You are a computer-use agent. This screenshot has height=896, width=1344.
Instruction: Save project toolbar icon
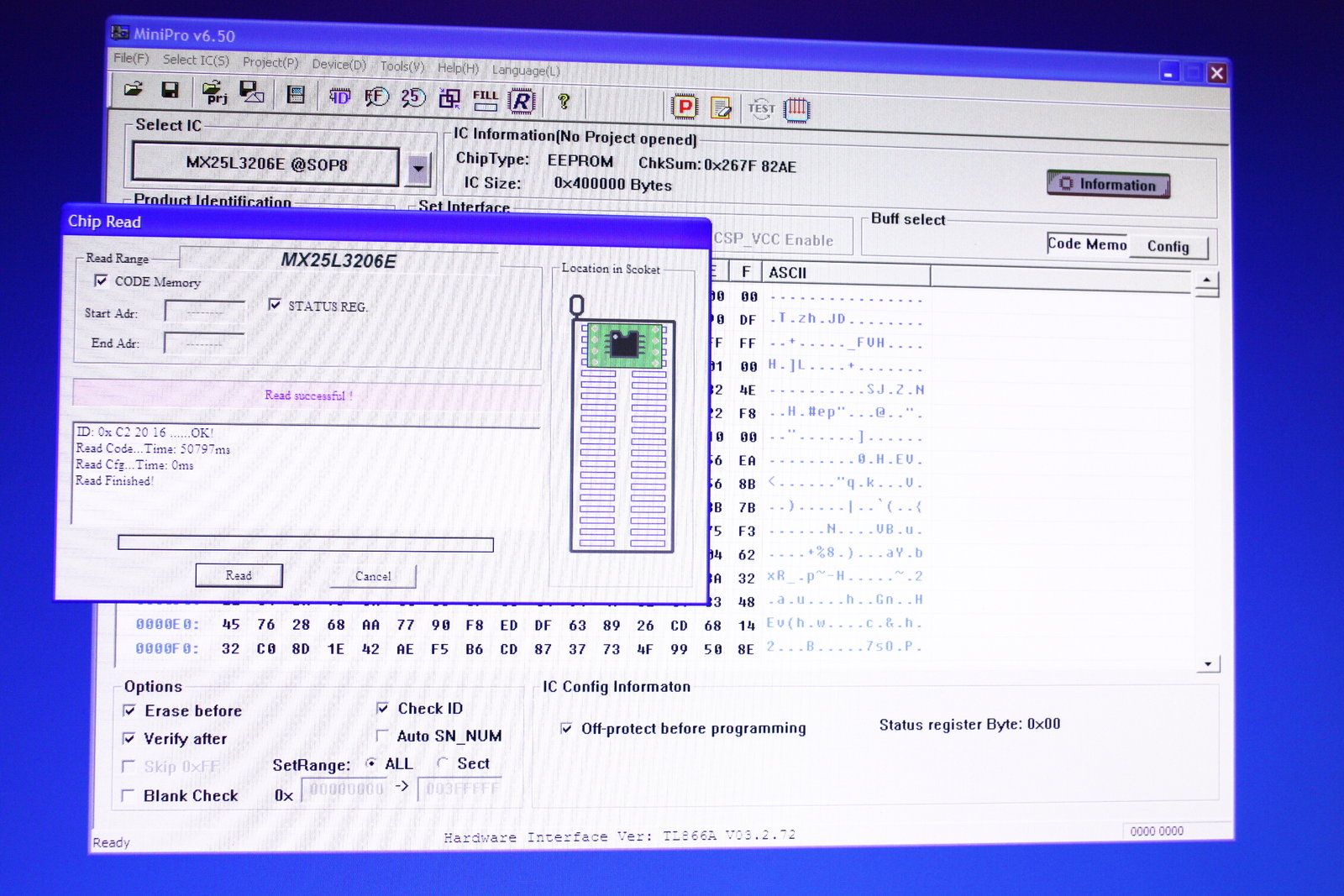click(252, 92)
